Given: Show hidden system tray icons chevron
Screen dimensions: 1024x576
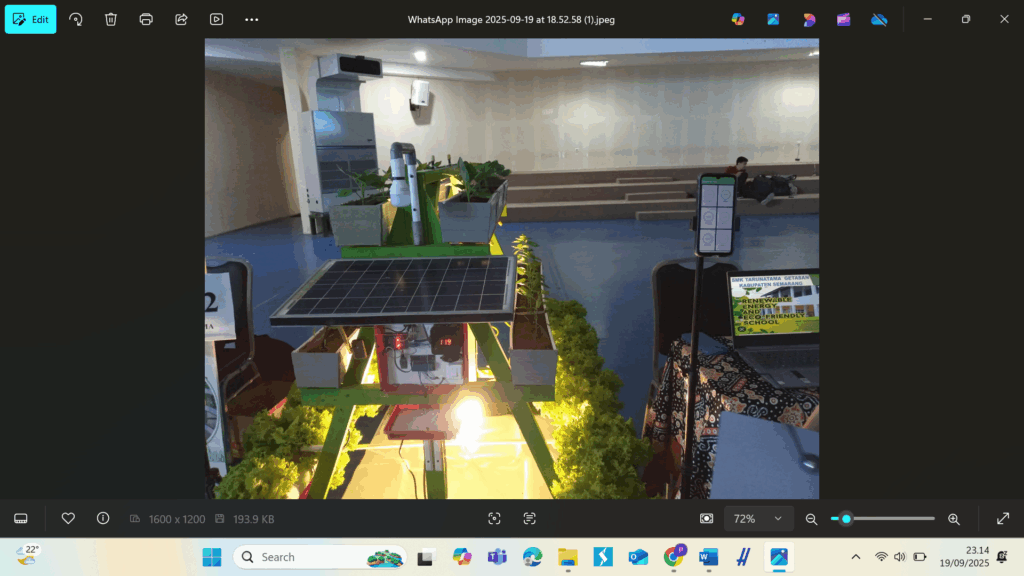Looking at the screenshot, I should click(x=855, y=557).
